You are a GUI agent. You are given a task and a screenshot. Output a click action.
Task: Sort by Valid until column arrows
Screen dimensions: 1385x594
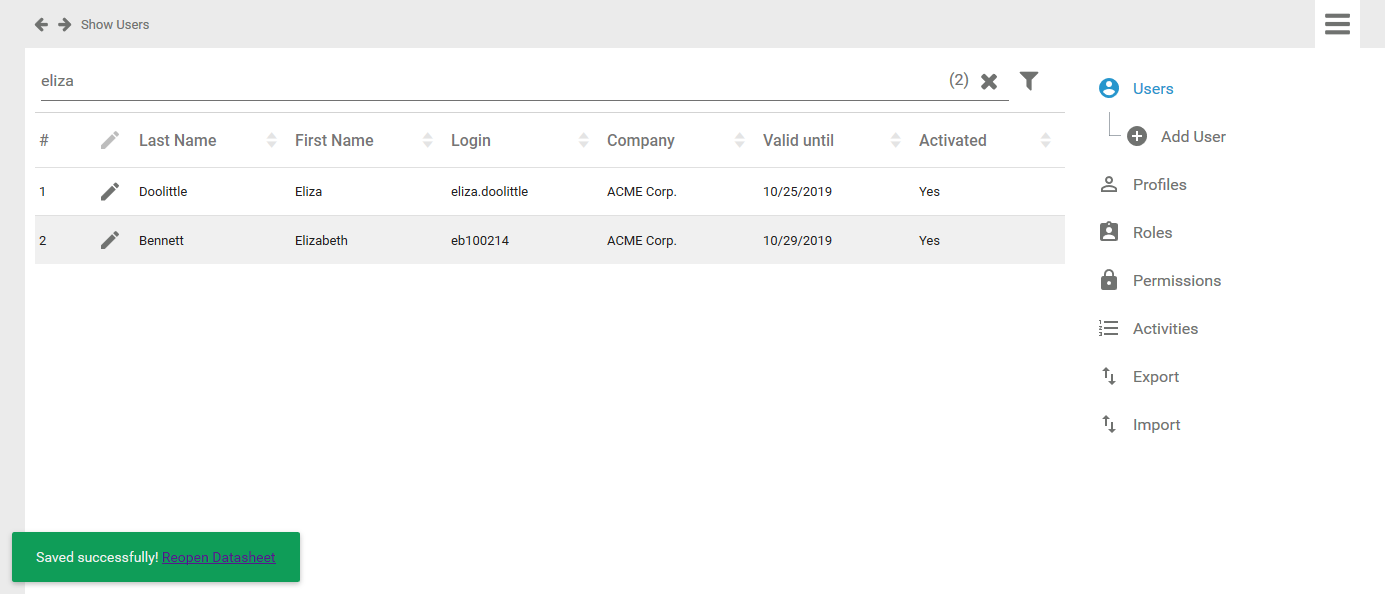tap(896, 141)
